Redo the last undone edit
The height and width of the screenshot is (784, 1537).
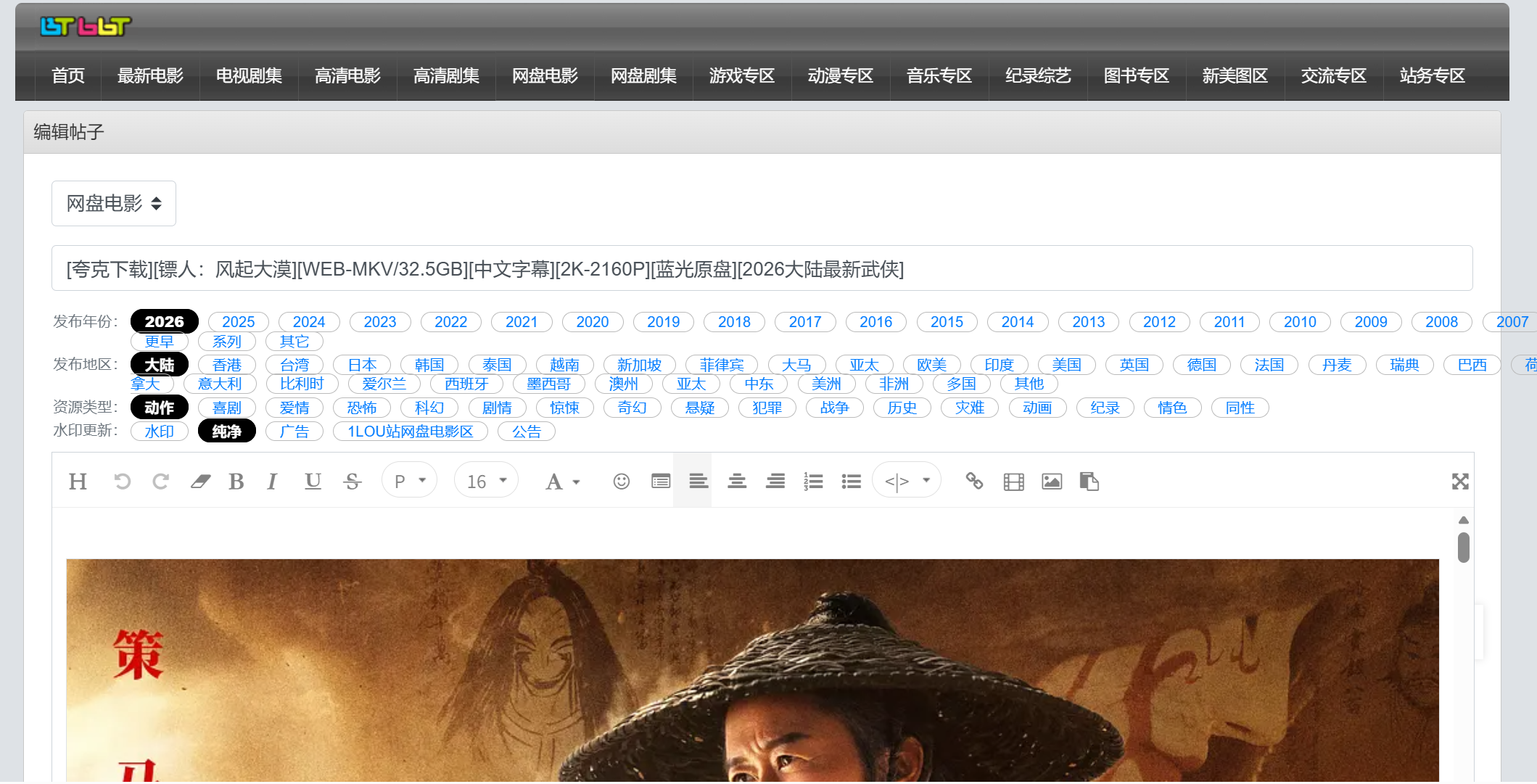[160, 482]
